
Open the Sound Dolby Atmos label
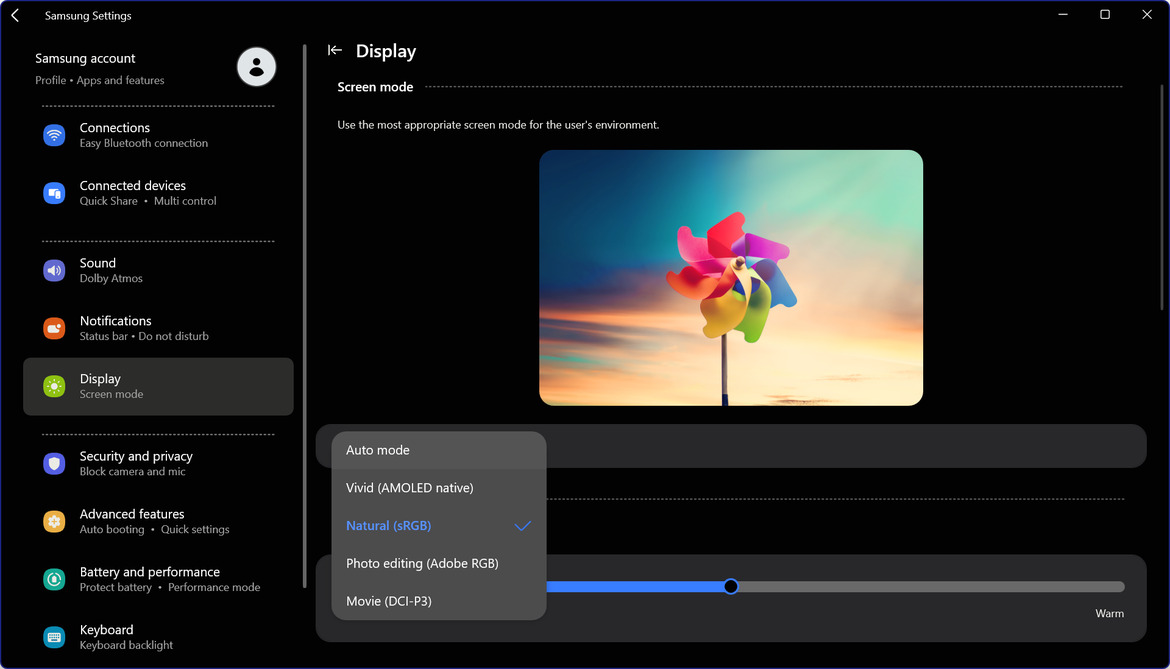coord(111,271)
